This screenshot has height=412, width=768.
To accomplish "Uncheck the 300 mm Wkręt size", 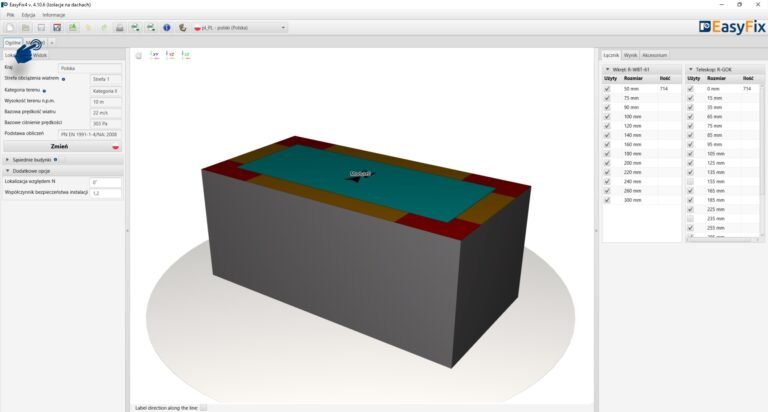I will point(607,200).
